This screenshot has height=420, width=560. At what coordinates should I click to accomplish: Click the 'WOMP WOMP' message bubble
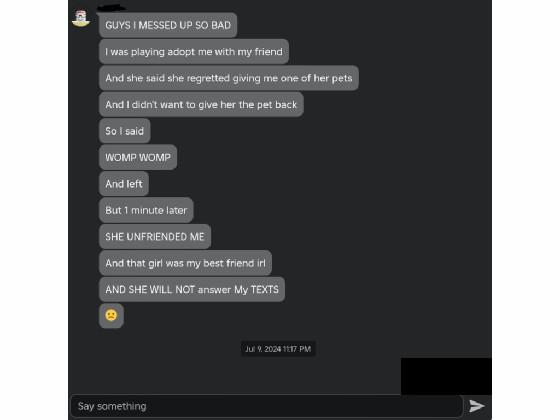138,157
